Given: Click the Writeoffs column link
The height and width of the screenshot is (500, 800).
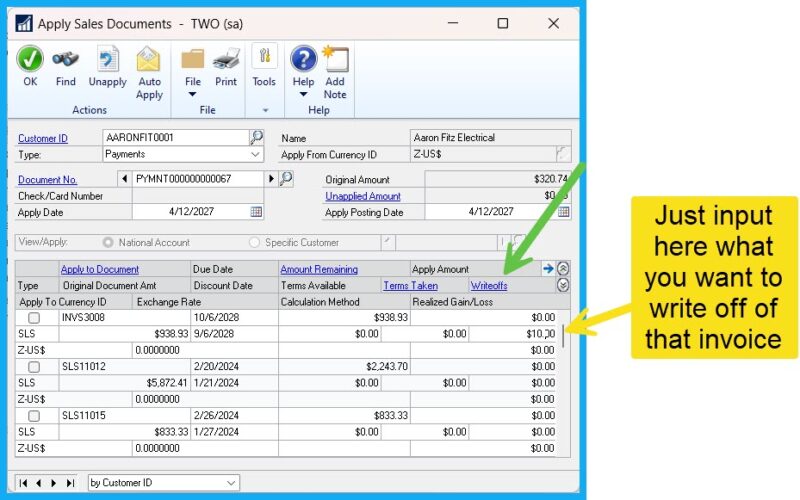Looking at the screenshot, I should tap(489, 285).
